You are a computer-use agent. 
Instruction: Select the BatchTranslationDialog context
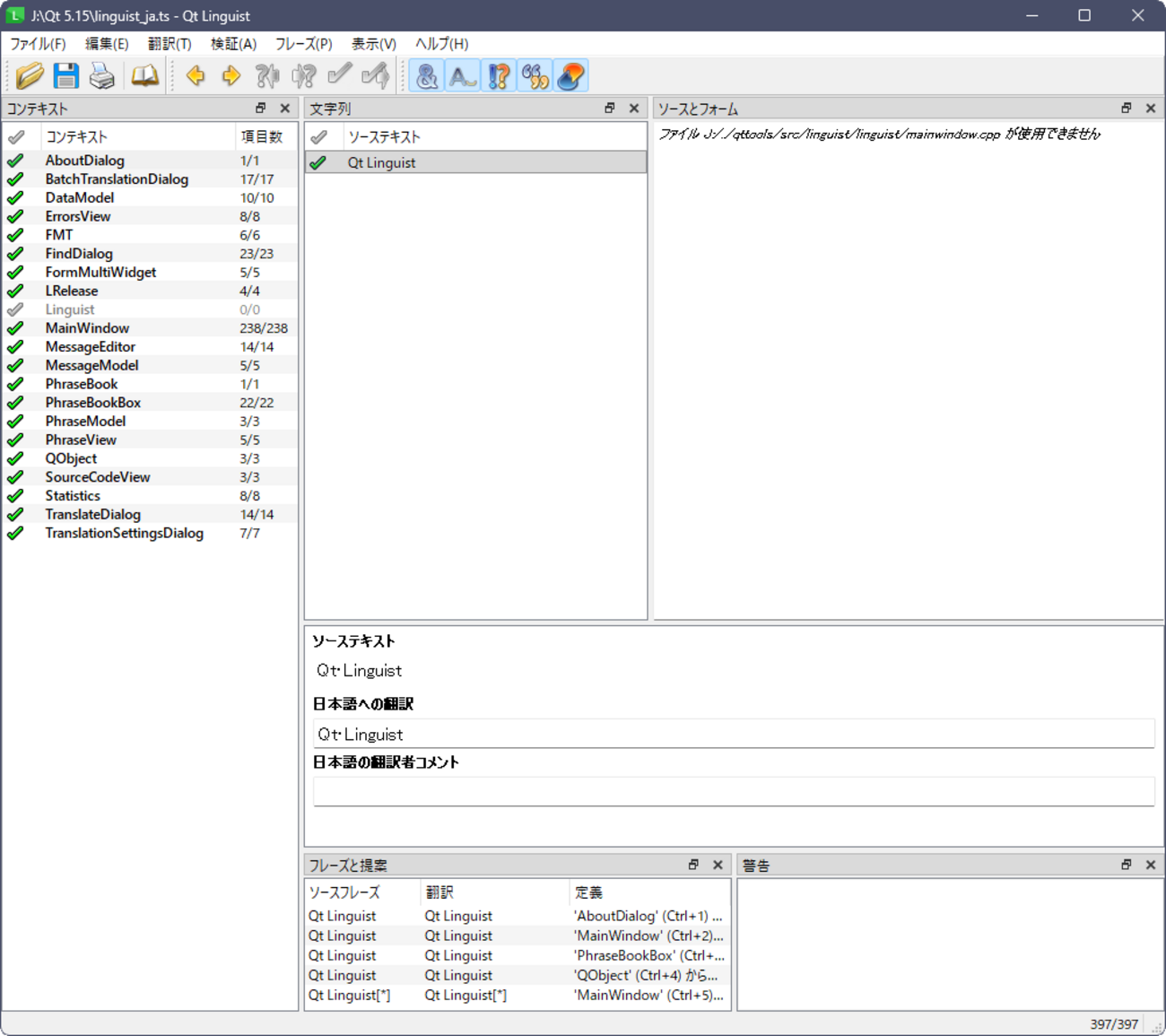pos(150,179)
